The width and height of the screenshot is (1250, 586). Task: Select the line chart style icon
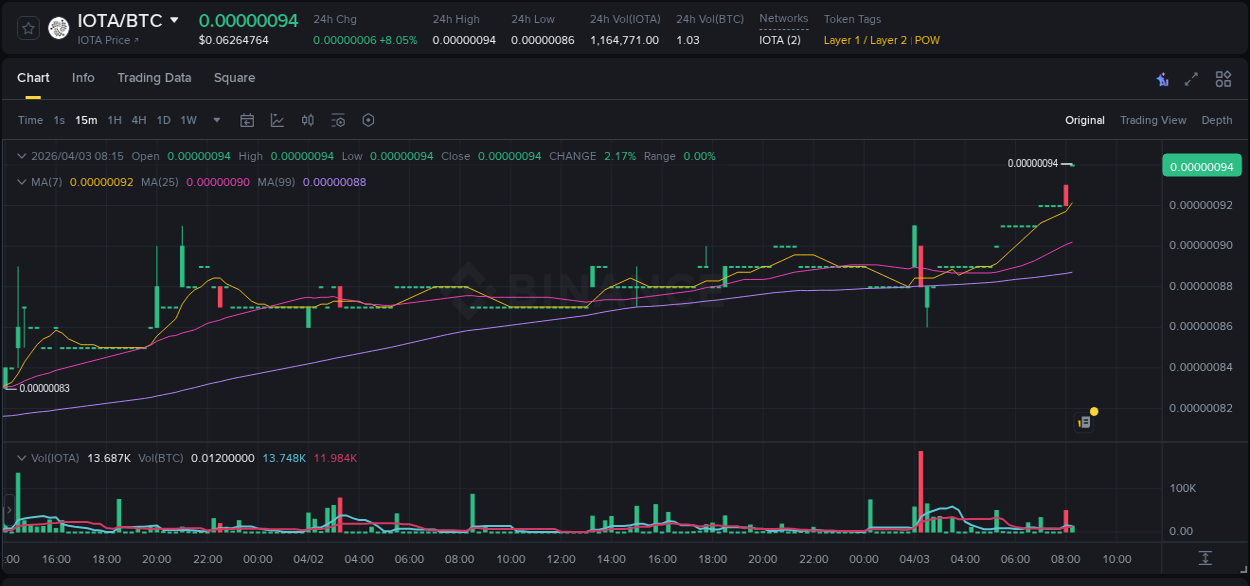point(277,120)
